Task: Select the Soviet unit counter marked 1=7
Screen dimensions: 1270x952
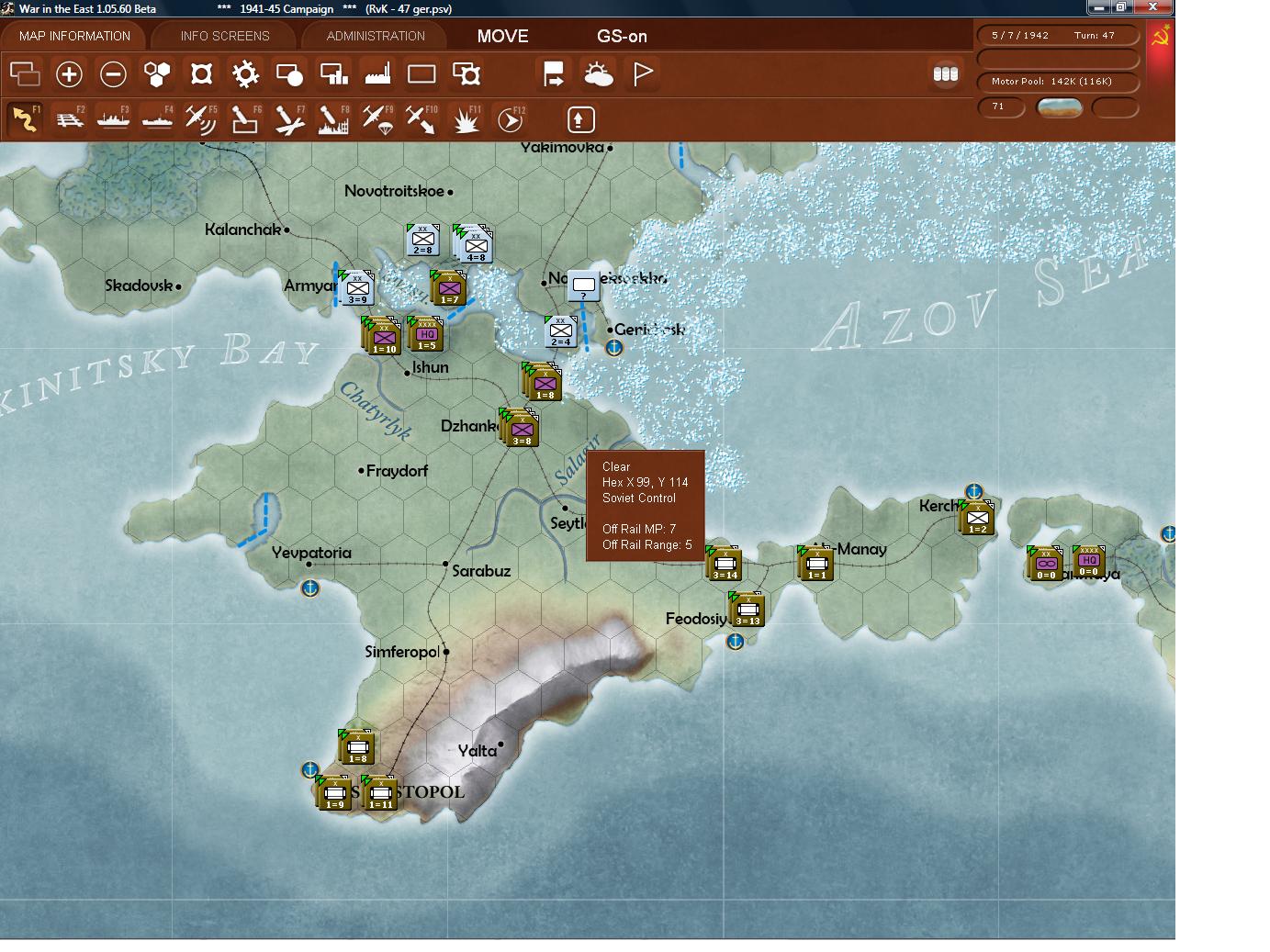Action: tap(448, 288)
